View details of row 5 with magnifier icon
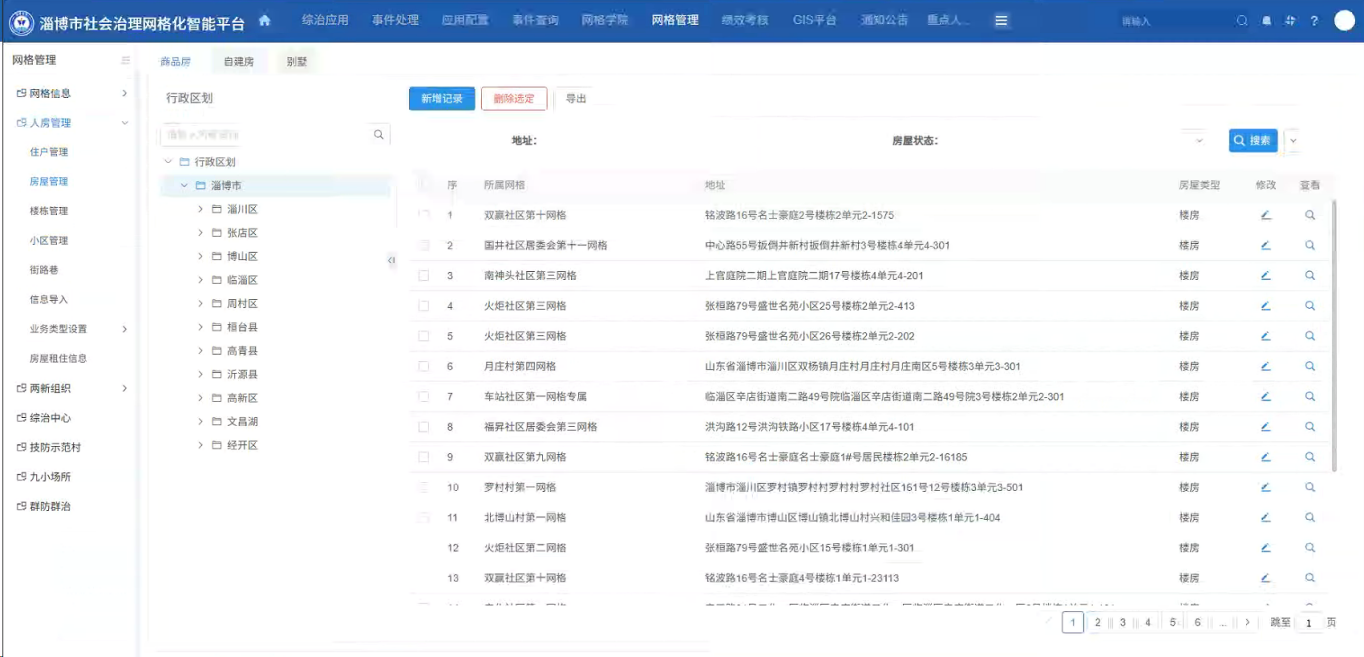 [1309, 336]
